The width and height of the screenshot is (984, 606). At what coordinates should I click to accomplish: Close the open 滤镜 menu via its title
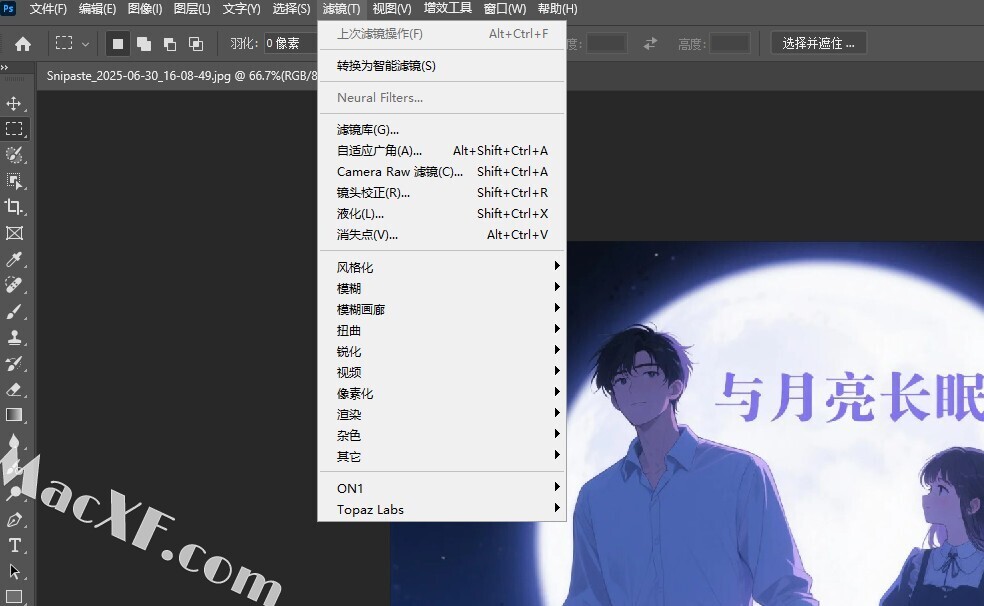click(341, 9)
